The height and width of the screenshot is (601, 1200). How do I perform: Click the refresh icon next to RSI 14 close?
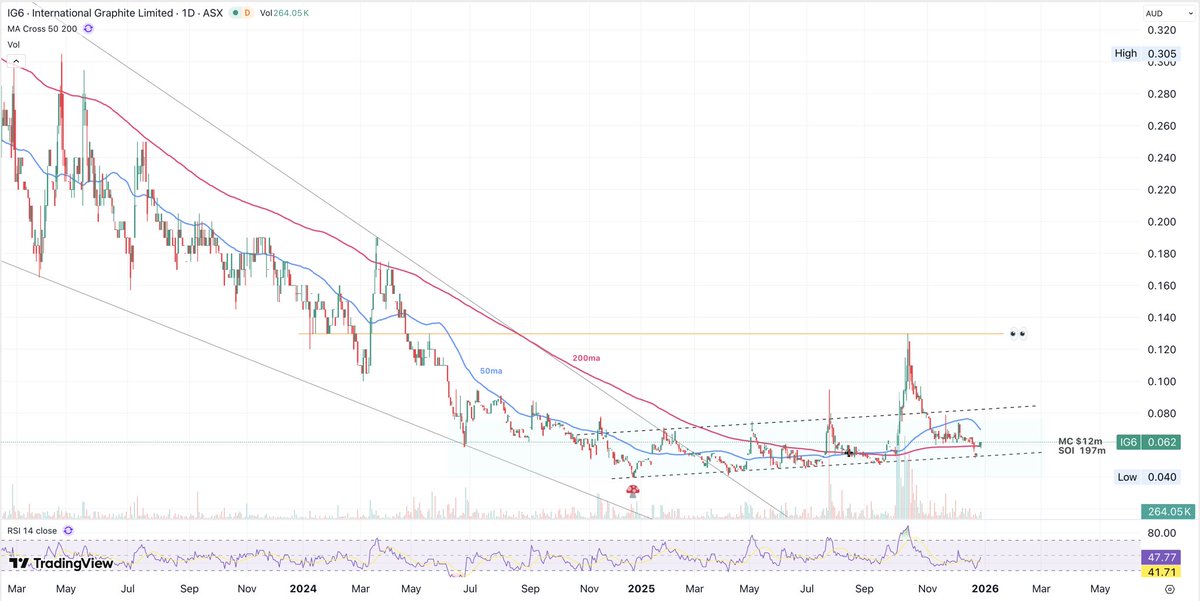[x=68, y=529]
